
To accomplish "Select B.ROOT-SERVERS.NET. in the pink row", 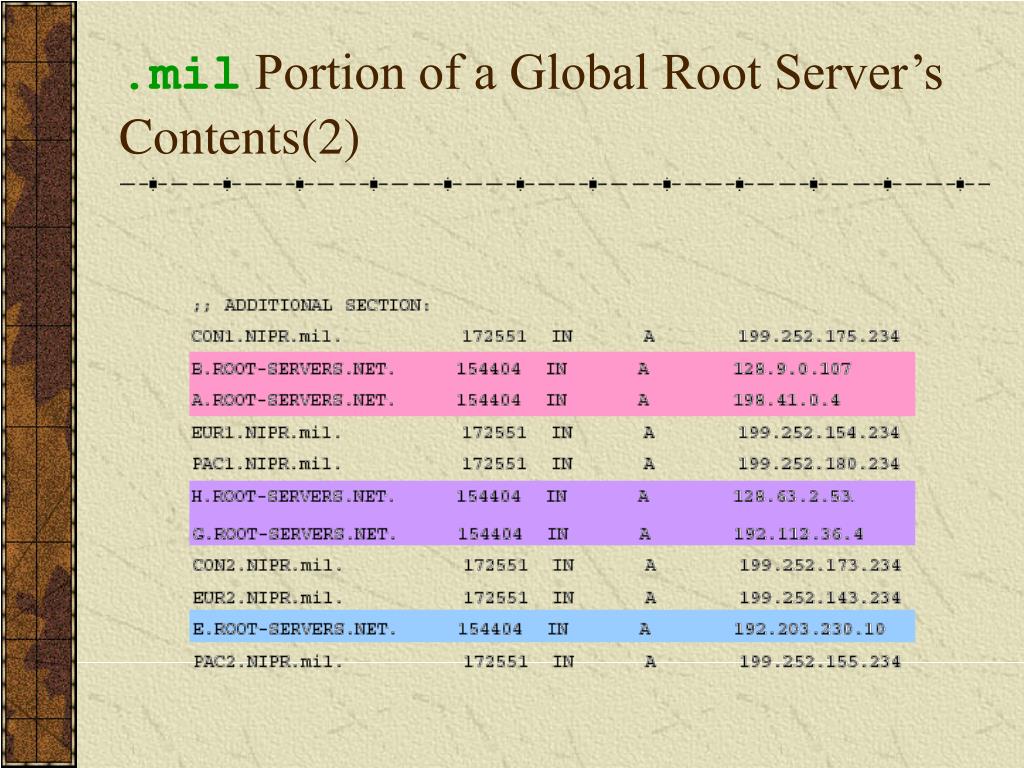I will (293, 369).
